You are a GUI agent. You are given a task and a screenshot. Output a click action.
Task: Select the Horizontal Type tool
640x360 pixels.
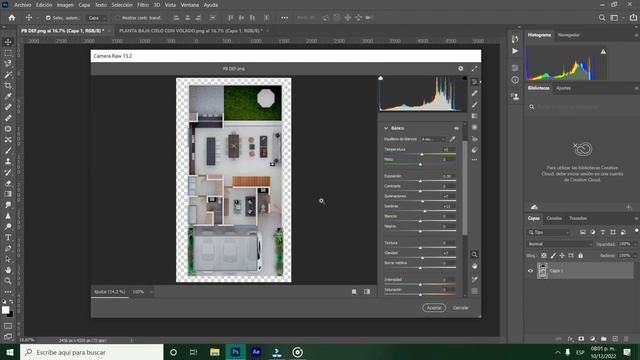[x=8, y=237]
